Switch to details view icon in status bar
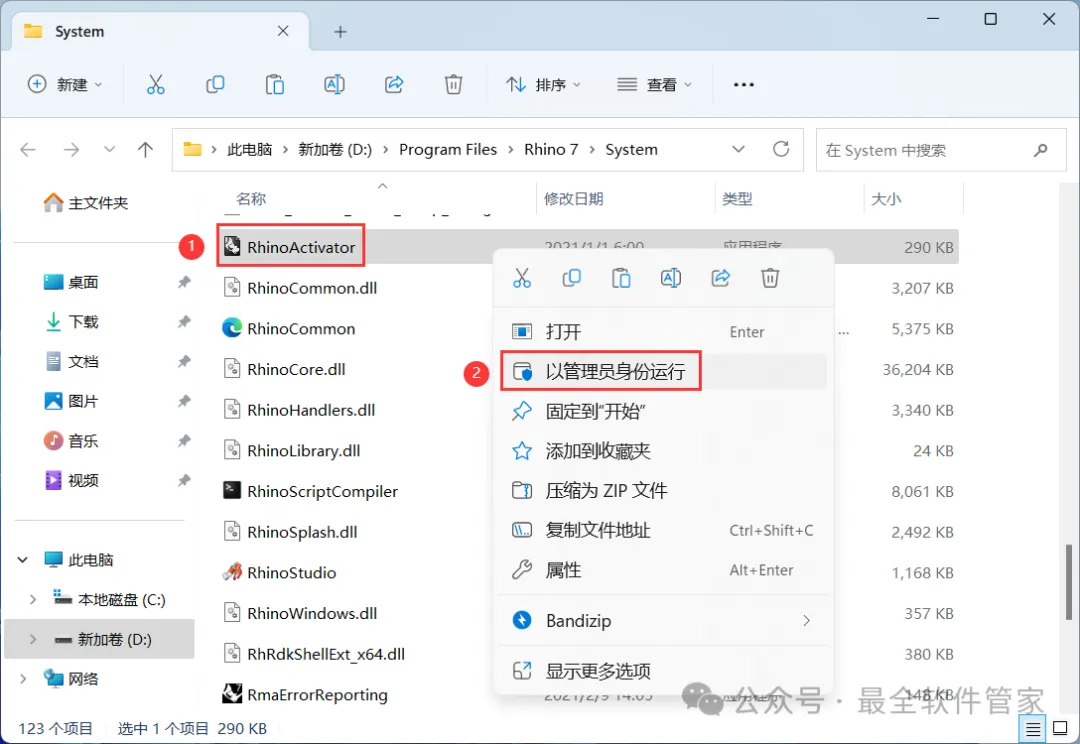The width and height of the screenshot is (1080, 744). [x=1033, y=728]
